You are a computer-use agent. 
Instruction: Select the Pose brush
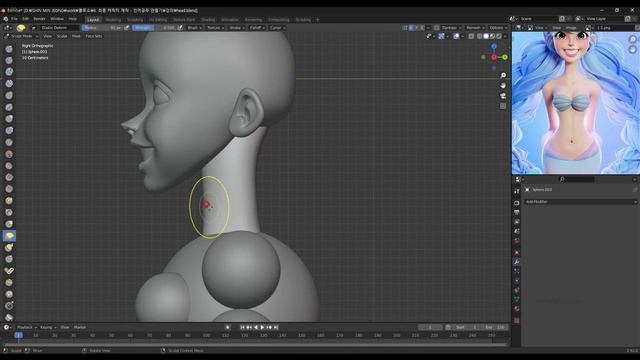(x=9, y=271)
